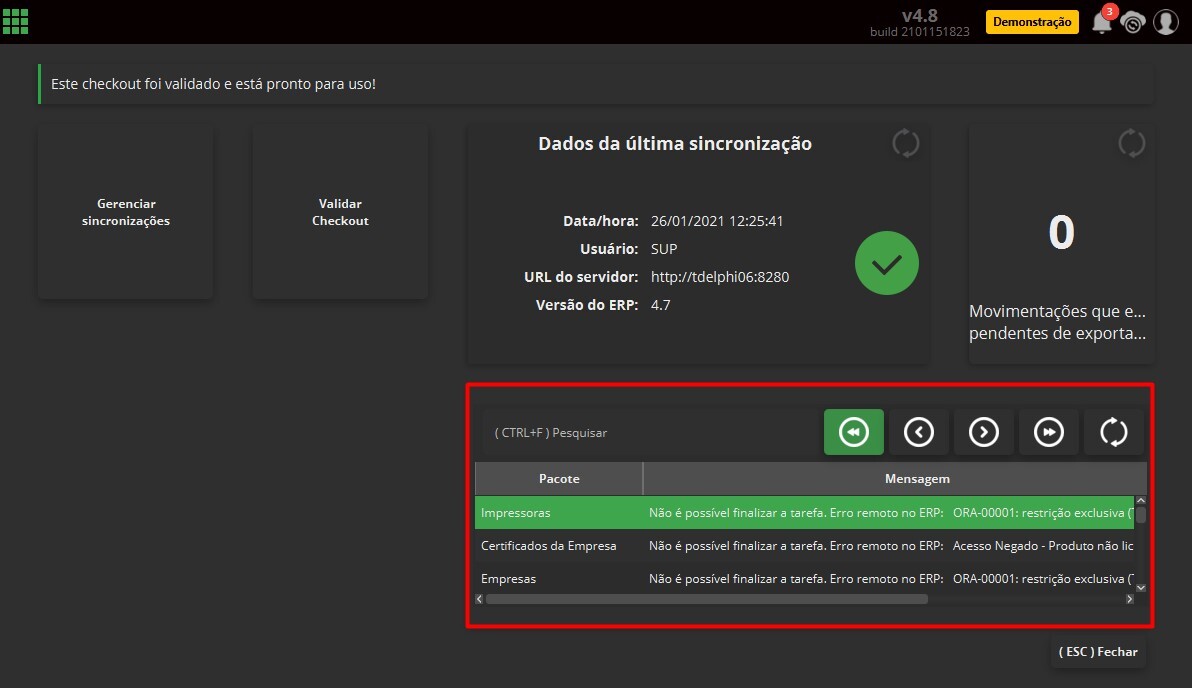Click the date value 26/01/2021 12:25:41
The width and height of the screenshot is (1192, 688).
(x=717, y=221)
